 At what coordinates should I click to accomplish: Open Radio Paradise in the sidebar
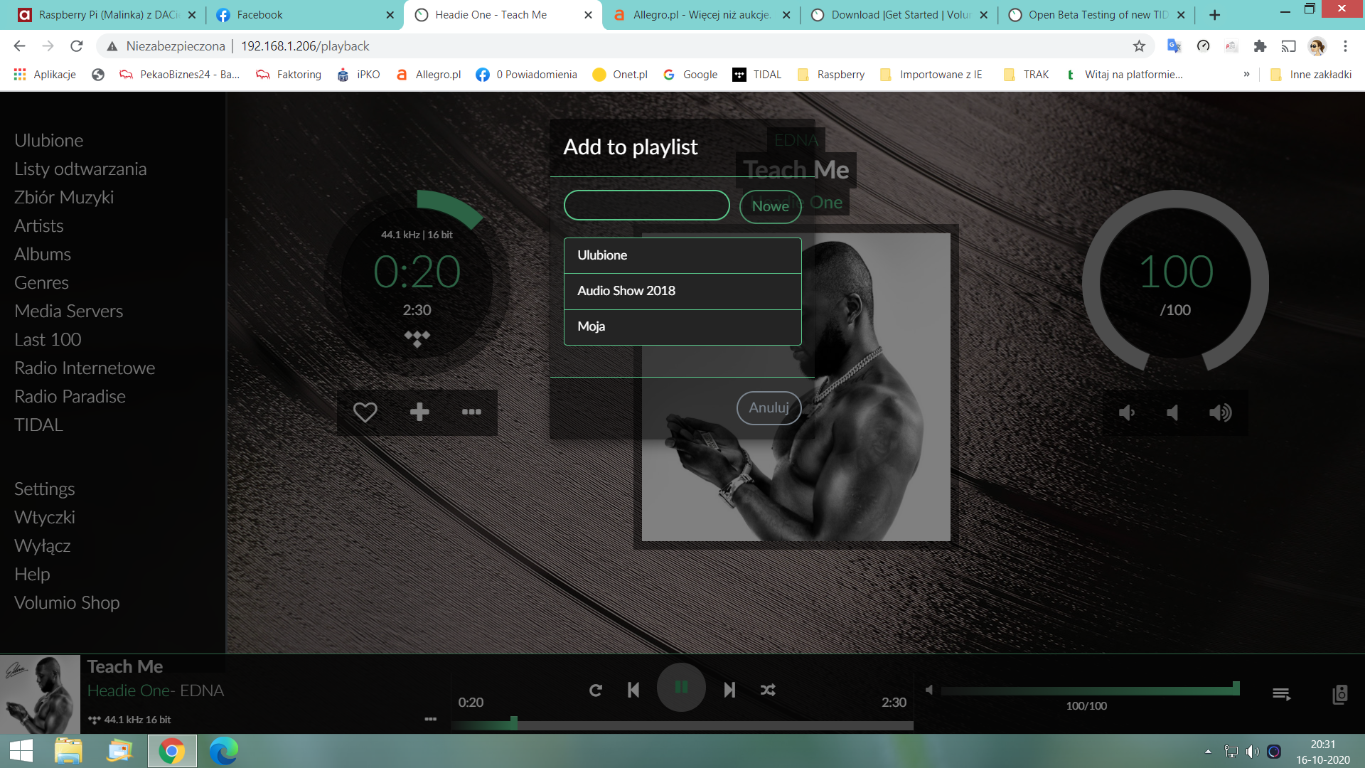coord(70,396)
